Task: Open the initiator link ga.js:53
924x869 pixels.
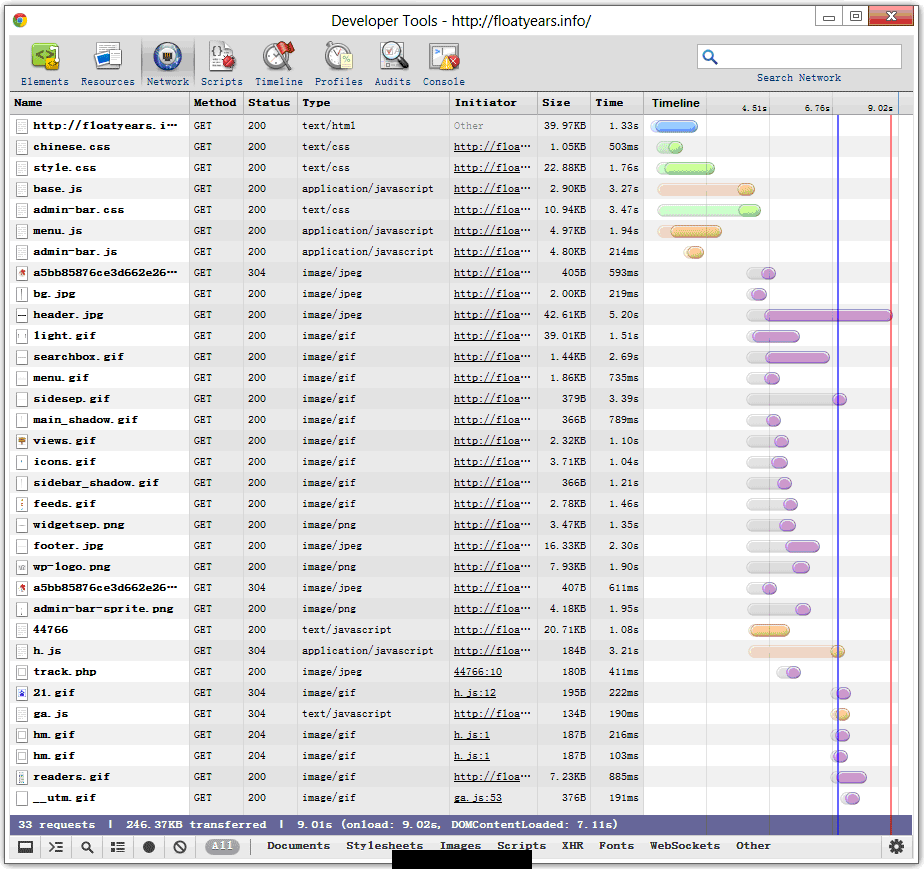Action: coord(478,798)
